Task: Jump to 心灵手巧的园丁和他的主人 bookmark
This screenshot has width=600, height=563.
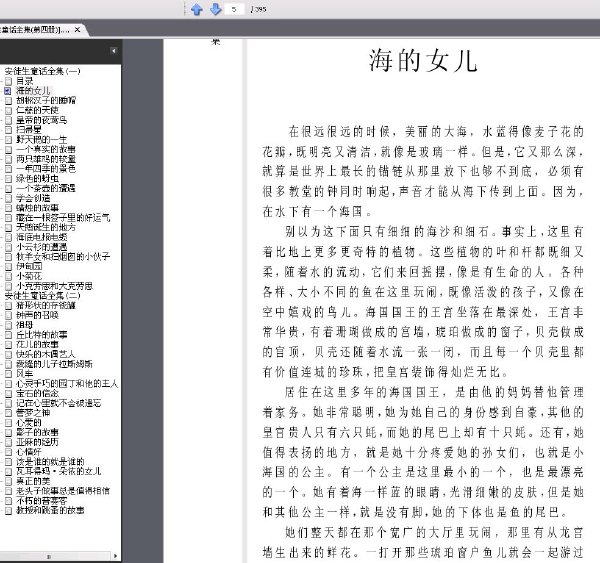Action: [67, 383]
